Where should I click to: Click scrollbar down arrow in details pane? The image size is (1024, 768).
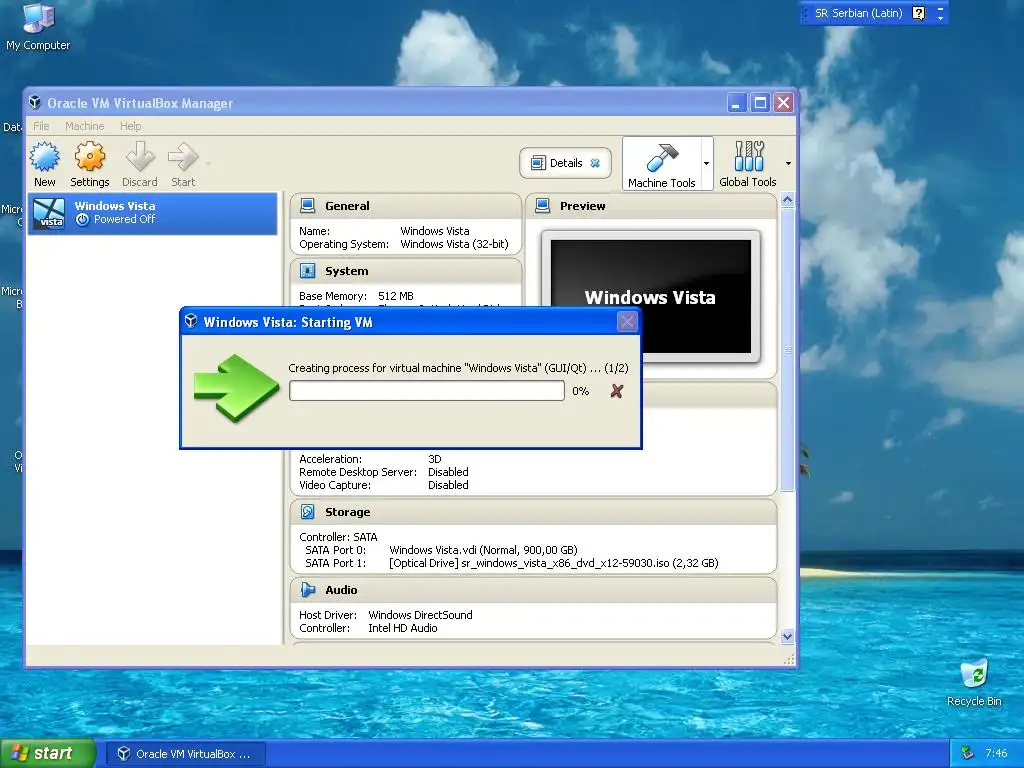(788, 636)
